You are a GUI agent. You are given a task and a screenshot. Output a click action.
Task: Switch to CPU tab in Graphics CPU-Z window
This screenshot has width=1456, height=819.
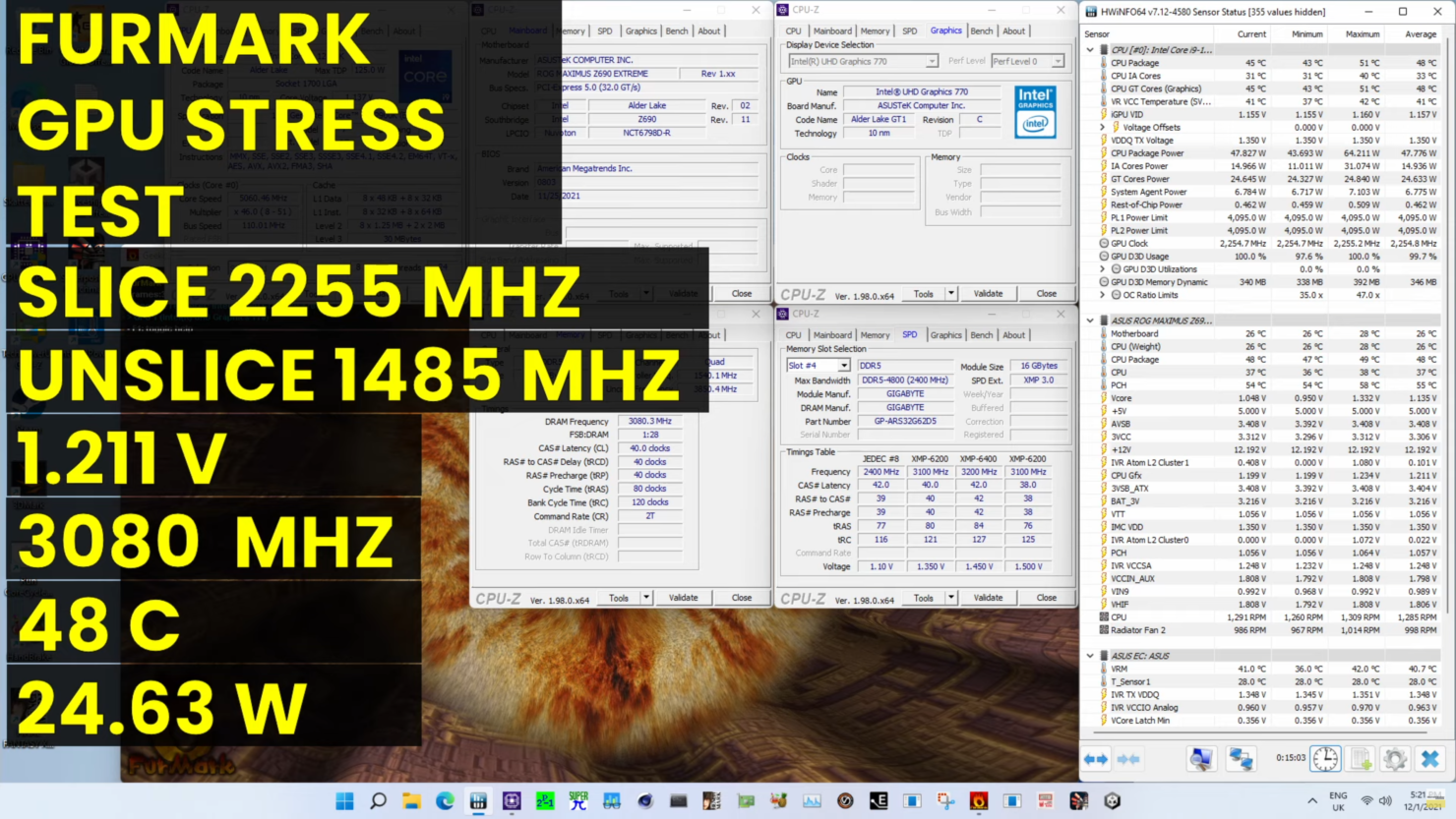coord(793,31)
